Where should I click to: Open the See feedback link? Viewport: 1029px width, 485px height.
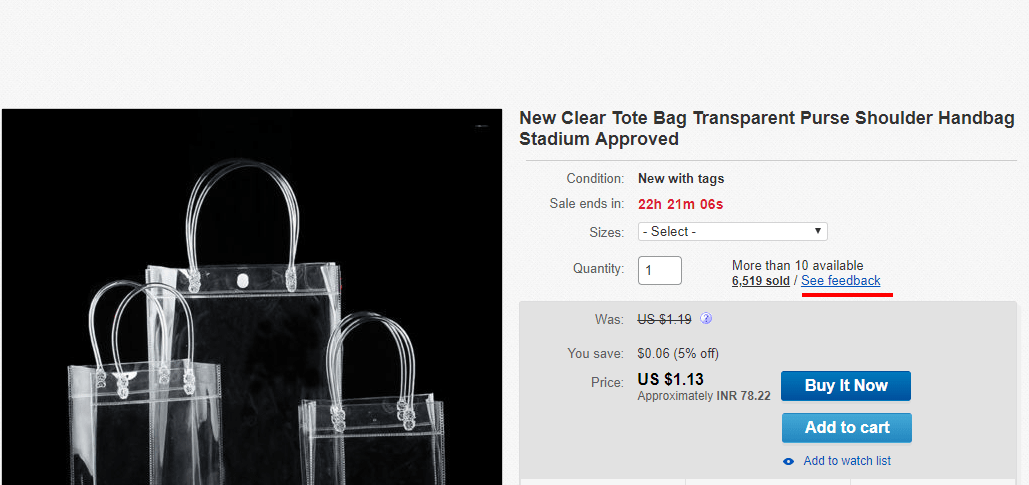[841, 281]
